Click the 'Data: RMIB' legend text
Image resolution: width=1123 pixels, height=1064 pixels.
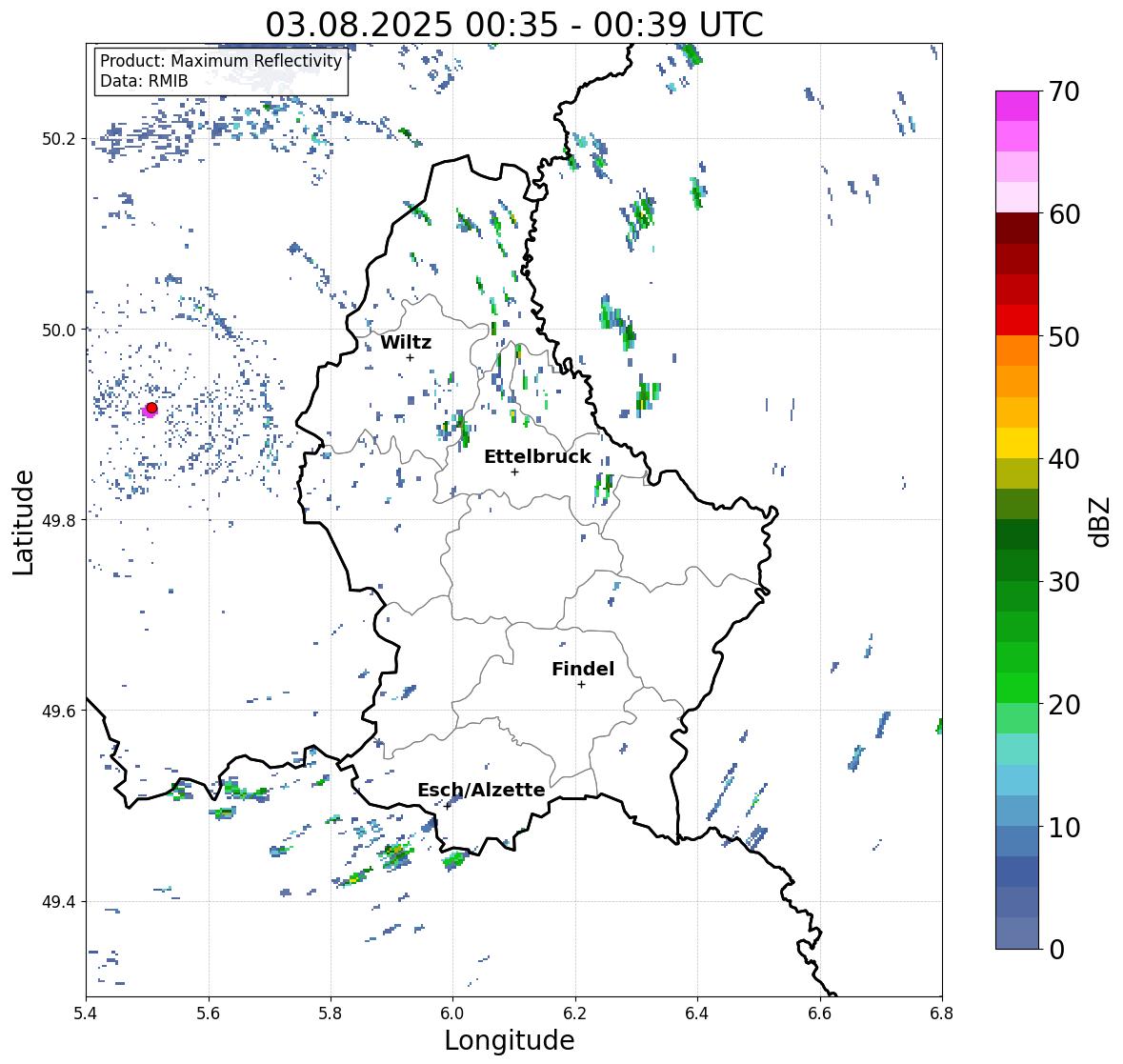point(144,81)
